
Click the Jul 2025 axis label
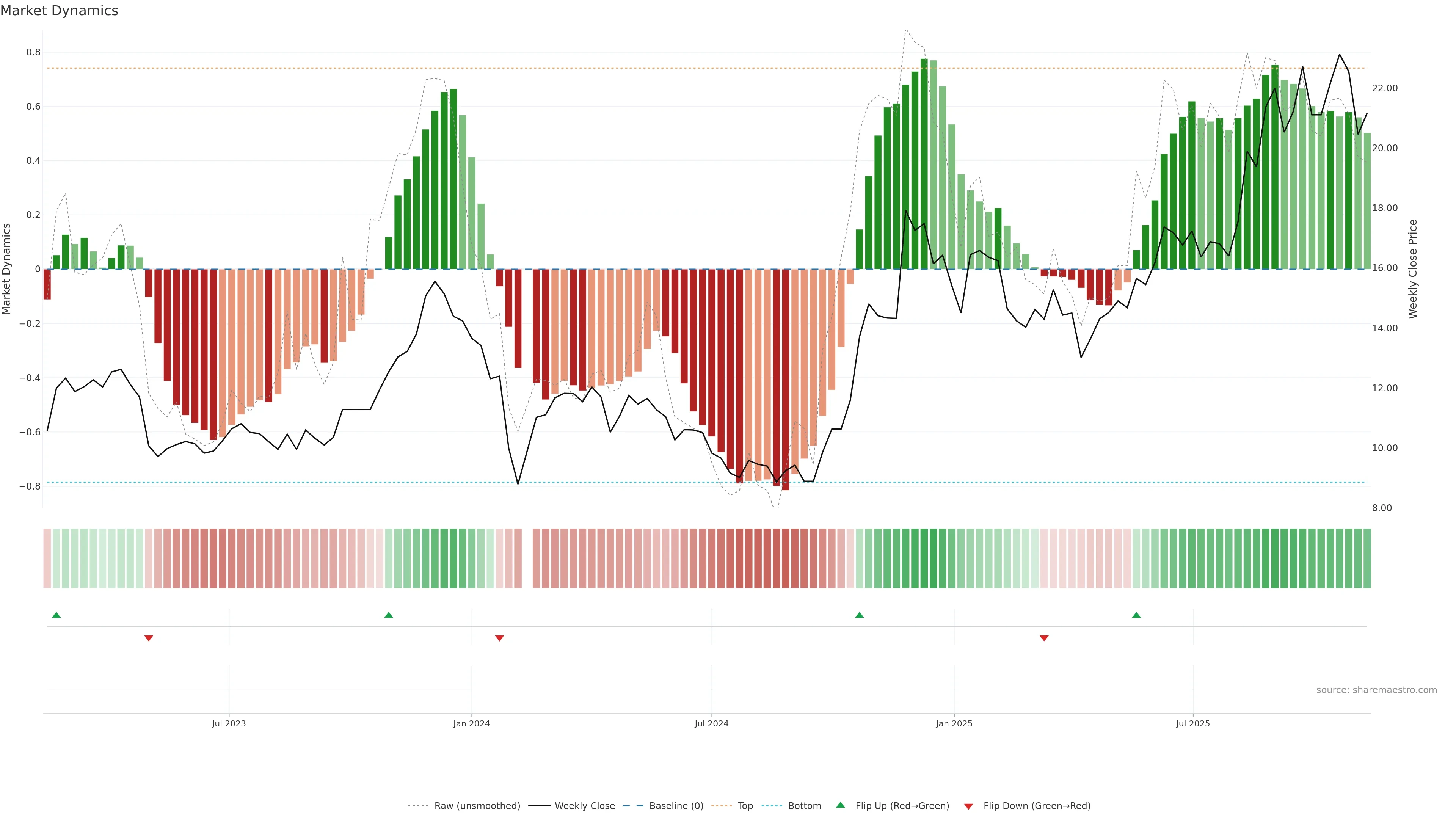point(1192,723)
